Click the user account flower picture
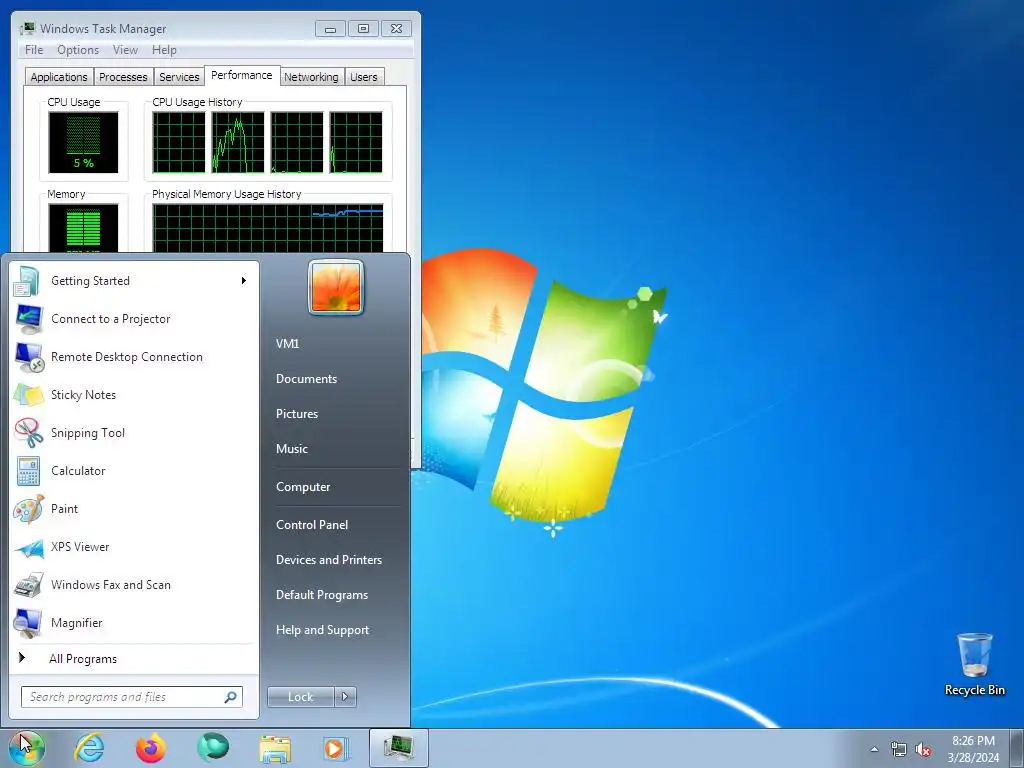The width and height of the screenshot is (1024, 768). (x=336, y=287)
